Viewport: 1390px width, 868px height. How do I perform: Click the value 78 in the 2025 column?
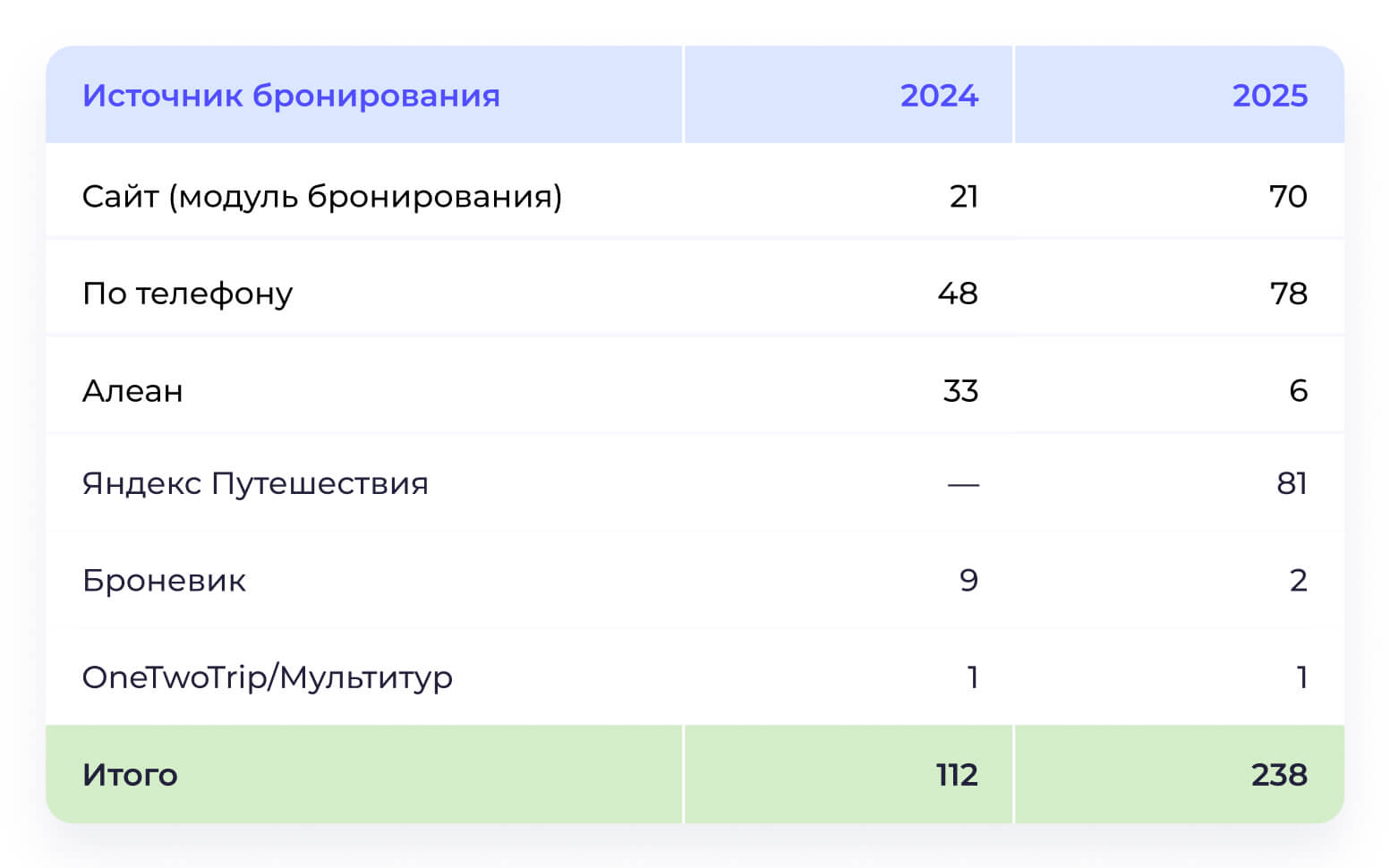1289,294
